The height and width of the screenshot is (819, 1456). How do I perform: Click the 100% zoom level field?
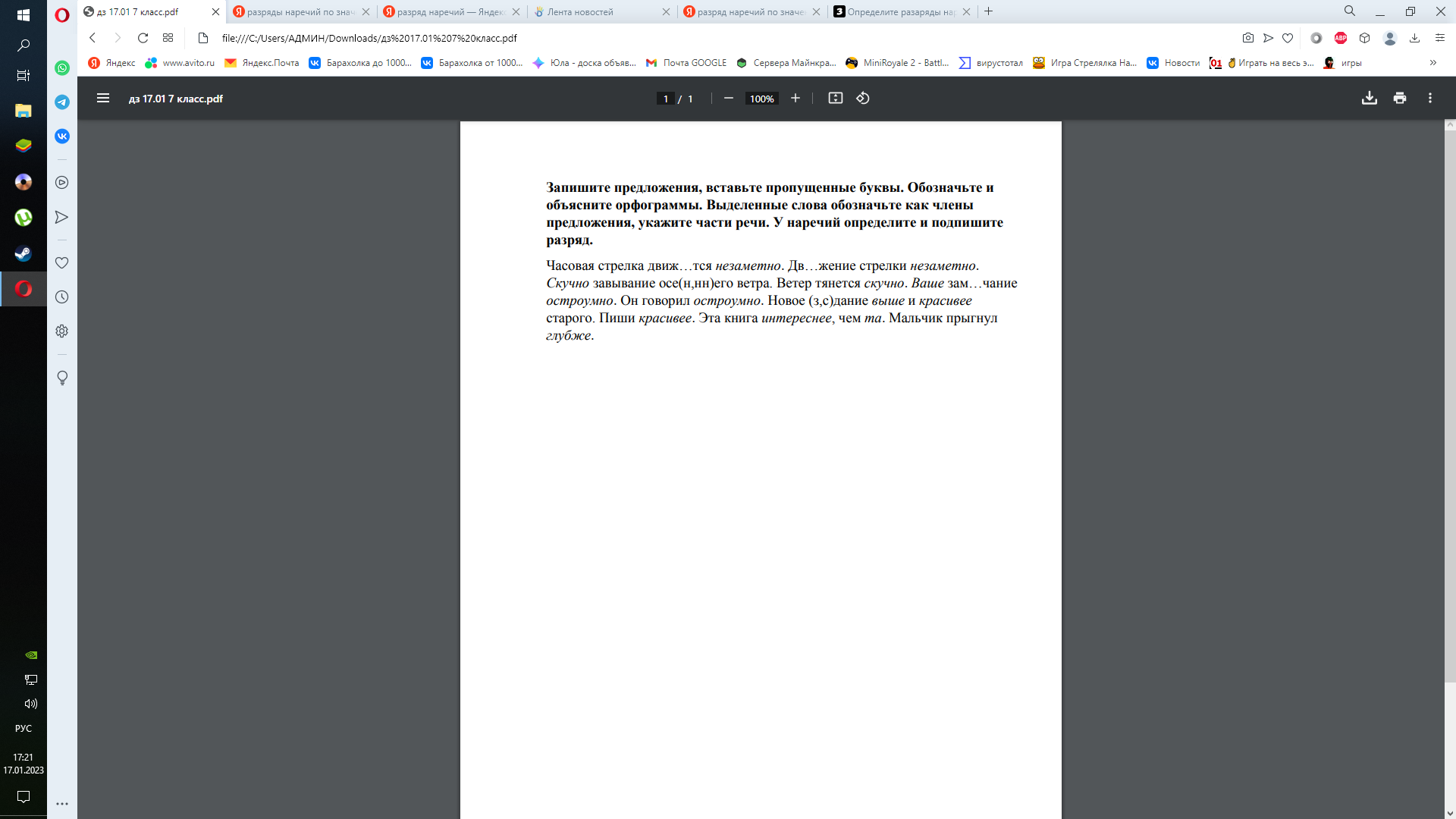(761, 99)
